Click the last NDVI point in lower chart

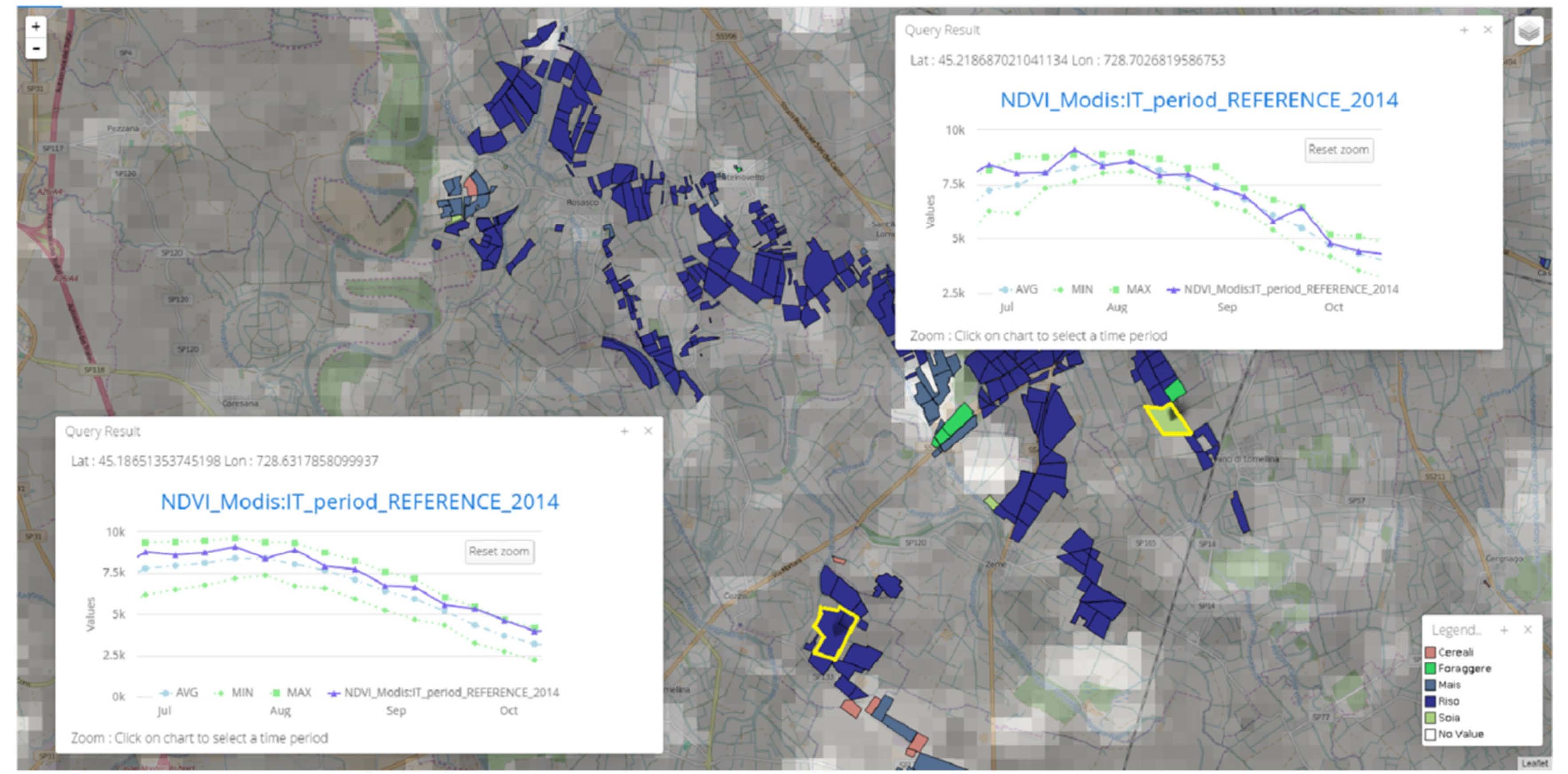pyautogui.click(x=535, y=632)
